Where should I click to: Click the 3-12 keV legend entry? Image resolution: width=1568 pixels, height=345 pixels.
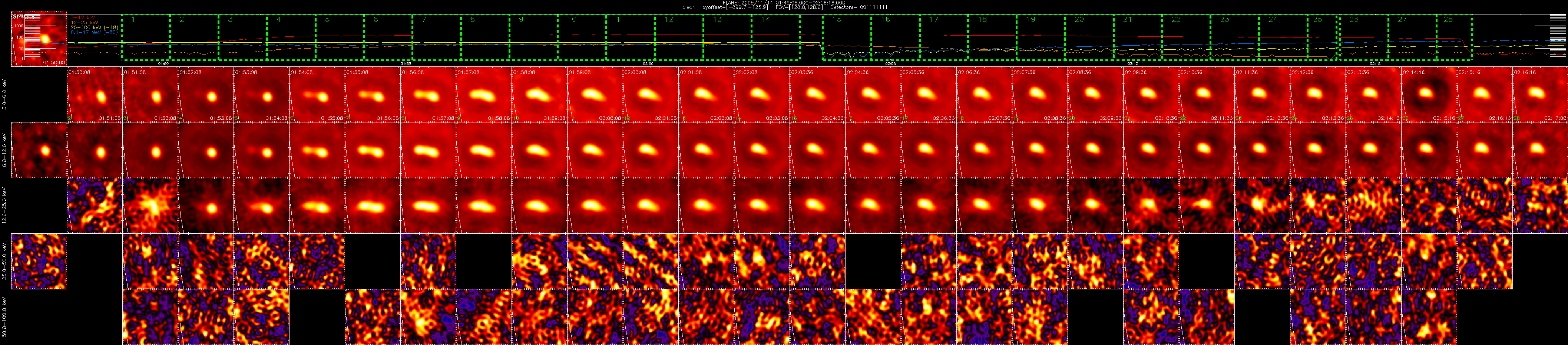click(83, 18)
